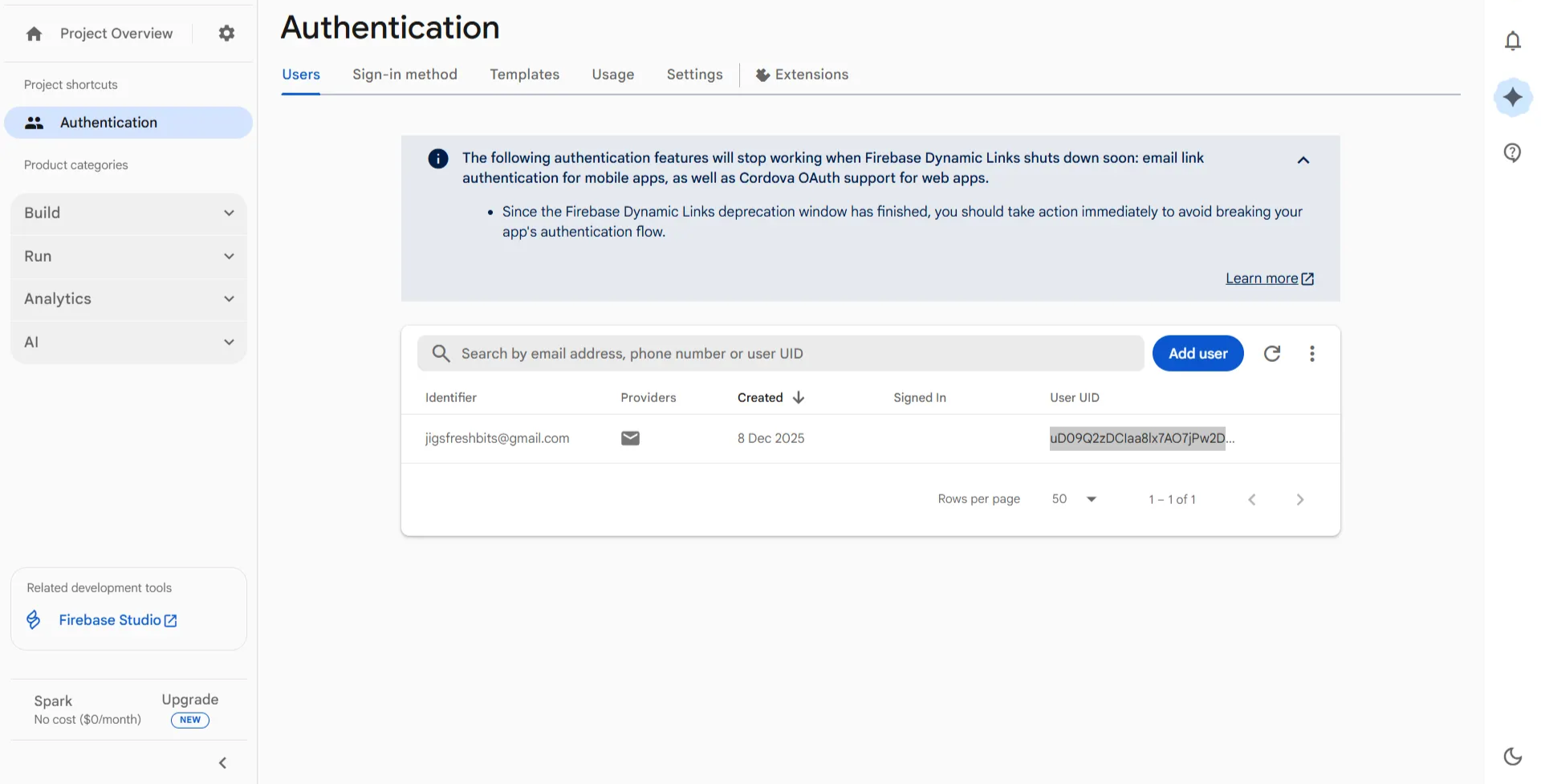Click the Firebase Studio logo icon

[x=34, y=620]
